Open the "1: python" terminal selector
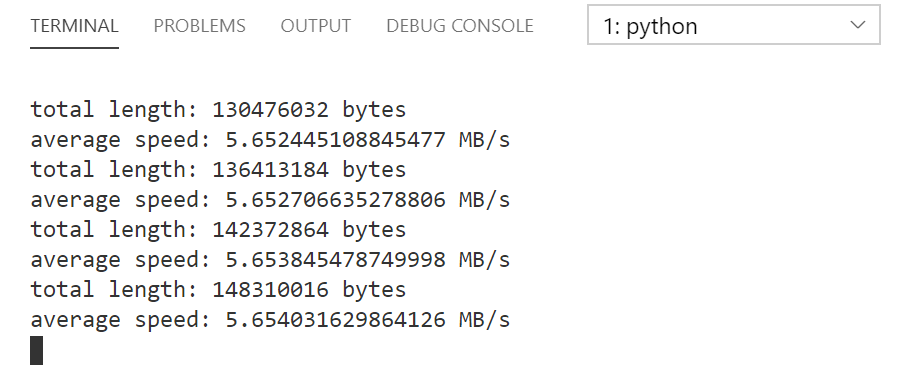The height and width of the screenshot is (365, 909). (x=733, y=25)
